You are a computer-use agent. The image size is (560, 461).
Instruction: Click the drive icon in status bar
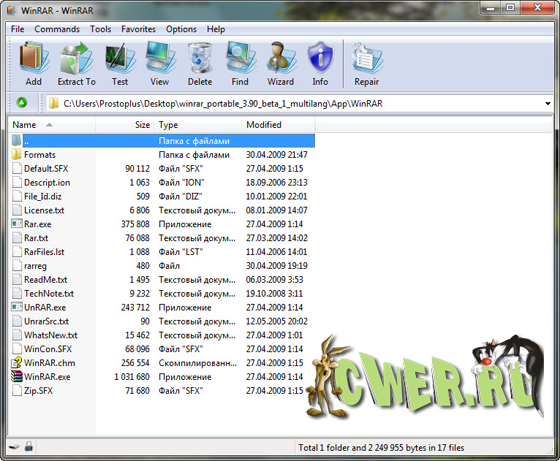click(x=14, y=446)
